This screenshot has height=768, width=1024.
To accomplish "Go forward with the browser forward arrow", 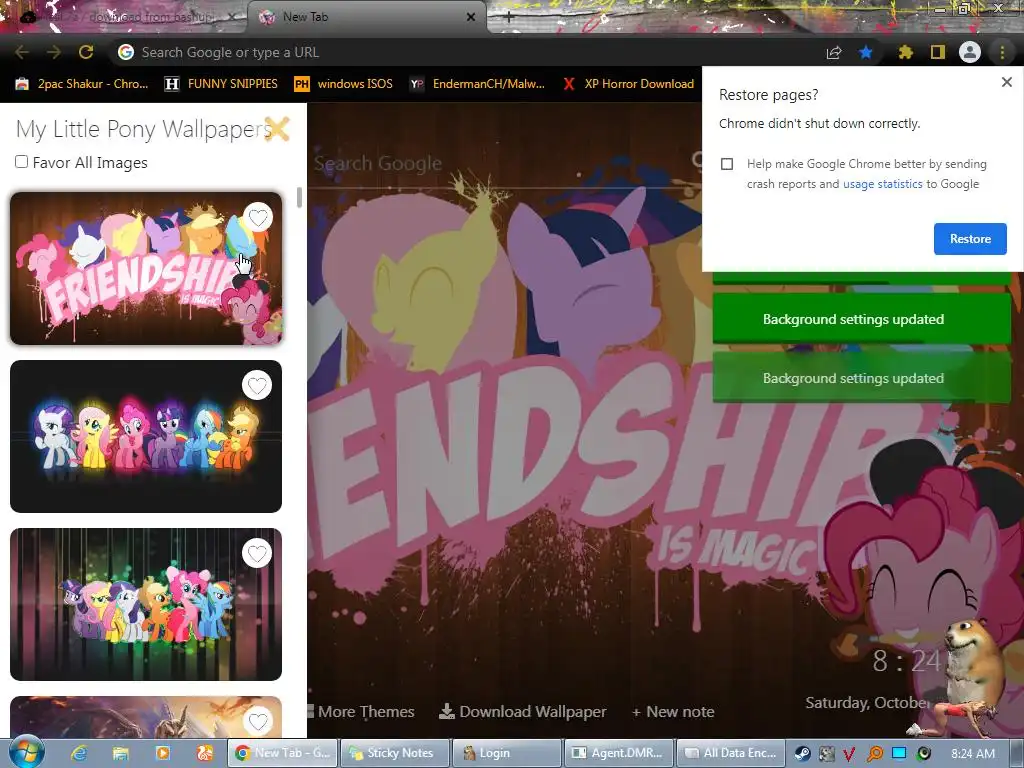I will 54,52.
